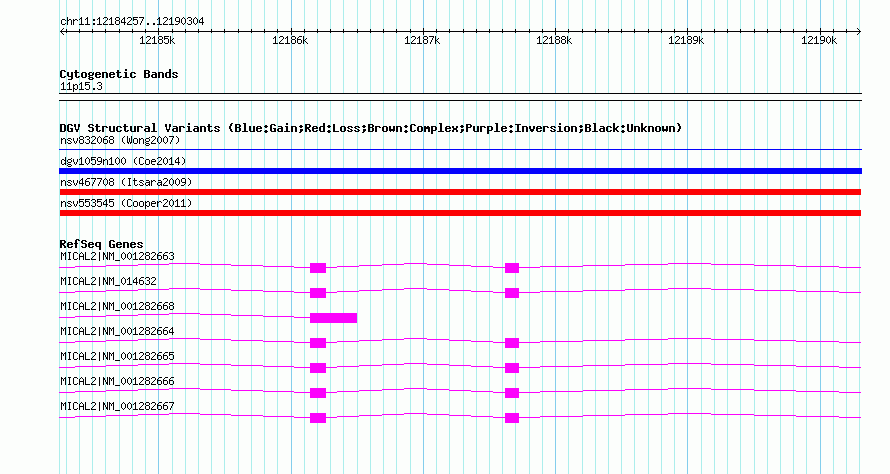
Task: Open the RefSeq Genes track title
Action: click(101, 244)
